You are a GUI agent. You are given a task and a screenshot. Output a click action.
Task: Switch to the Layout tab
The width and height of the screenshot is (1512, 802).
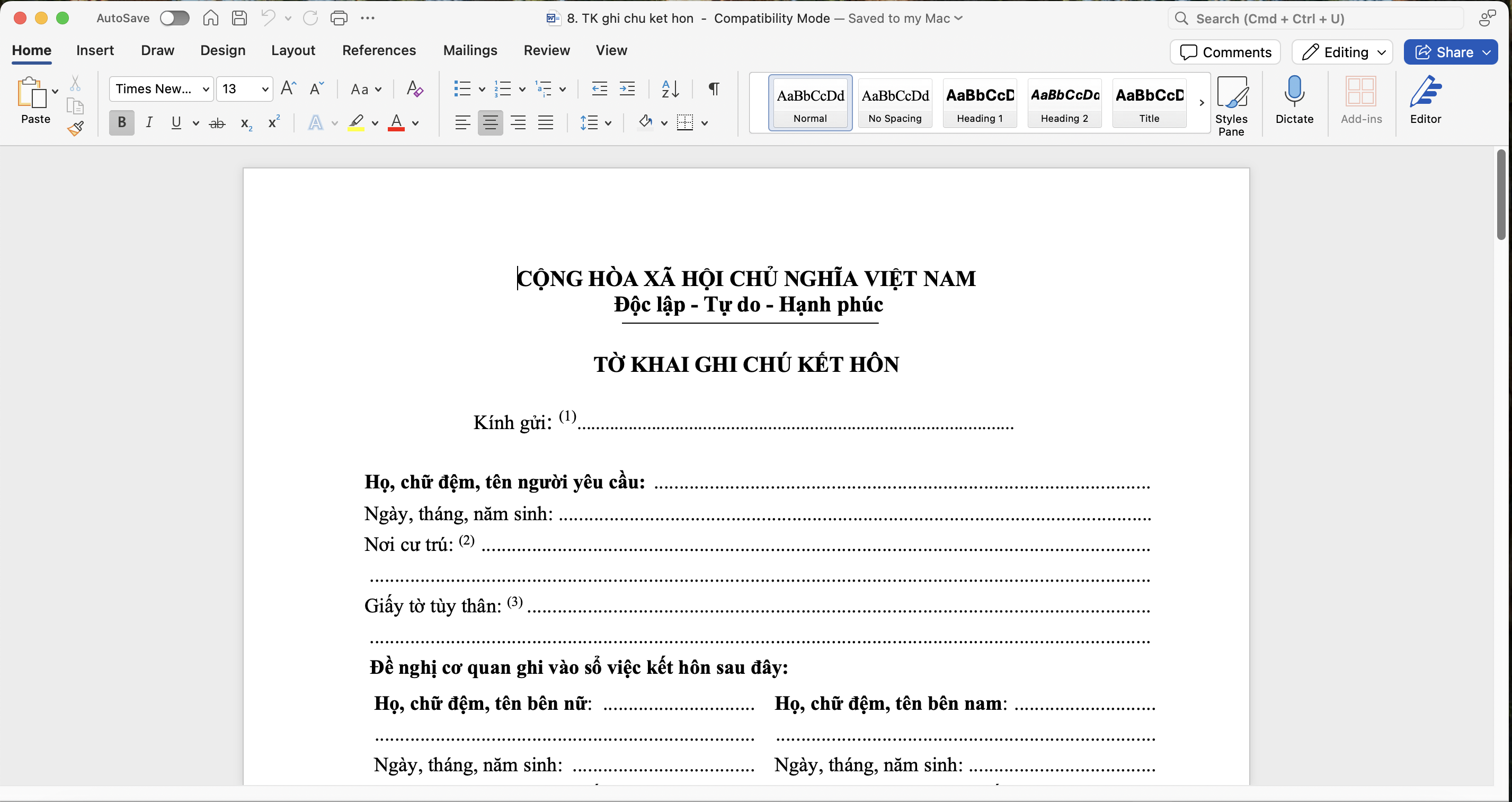pos(293,50)
